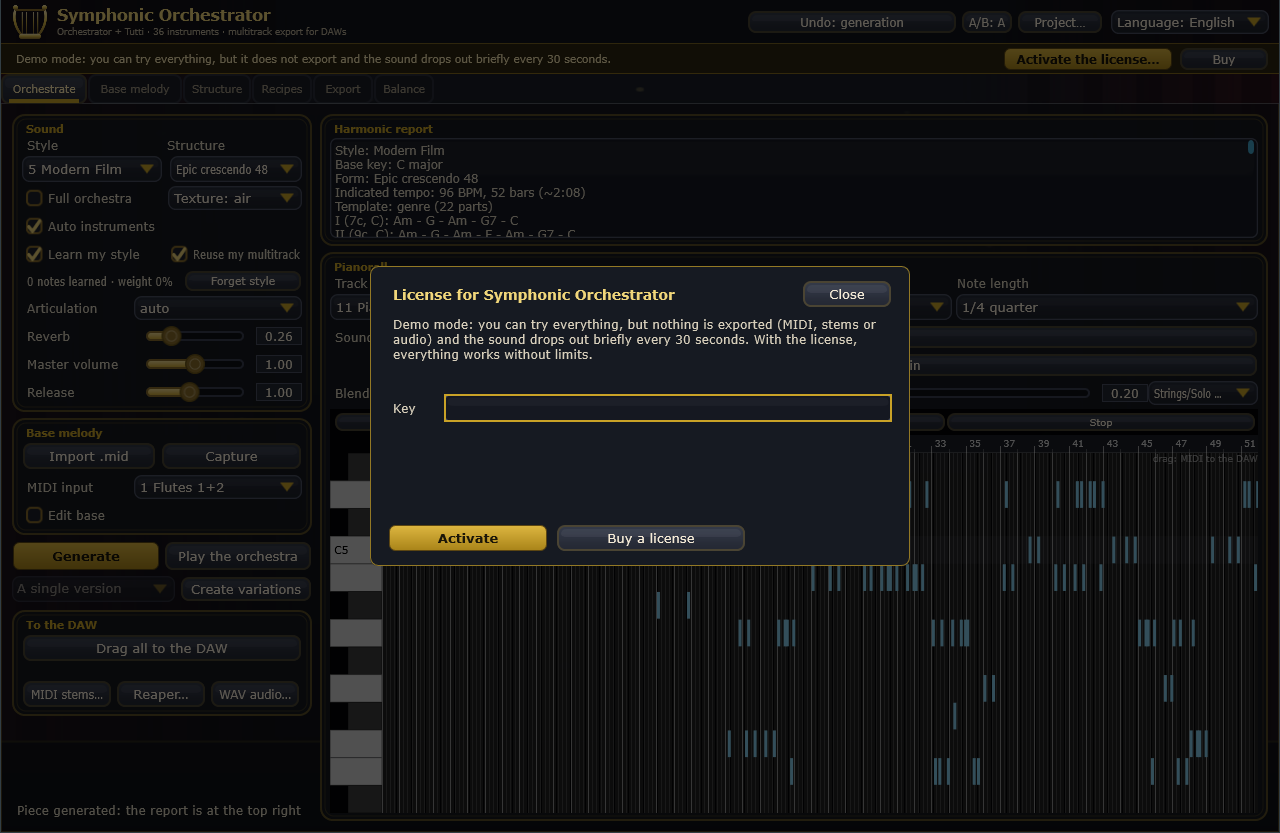This screenshot has height=833, width=1280.
Task: Select the Orchestrate tab
Action: (x=44, y=89)
